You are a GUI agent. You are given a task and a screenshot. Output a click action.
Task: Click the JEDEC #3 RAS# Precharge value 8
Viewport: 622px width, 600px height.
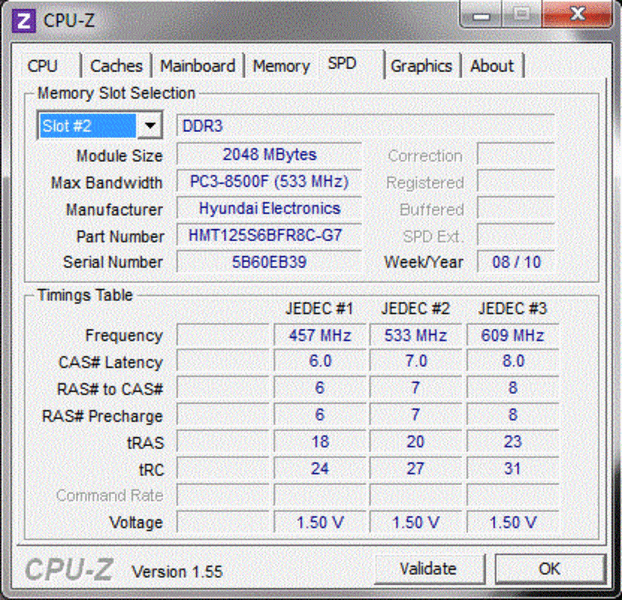(x=513, y=415)
